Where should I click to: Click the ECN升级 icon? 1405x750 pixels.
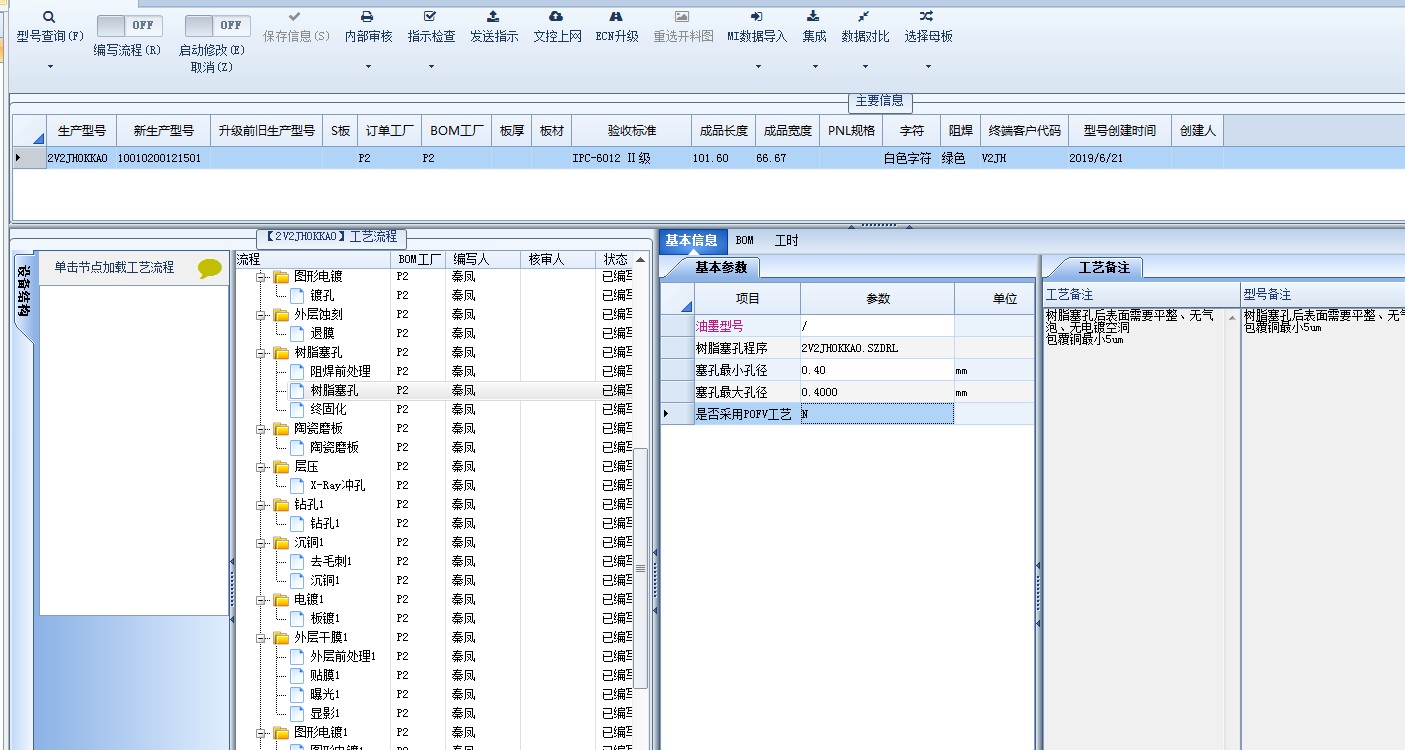tap(616, 17)
